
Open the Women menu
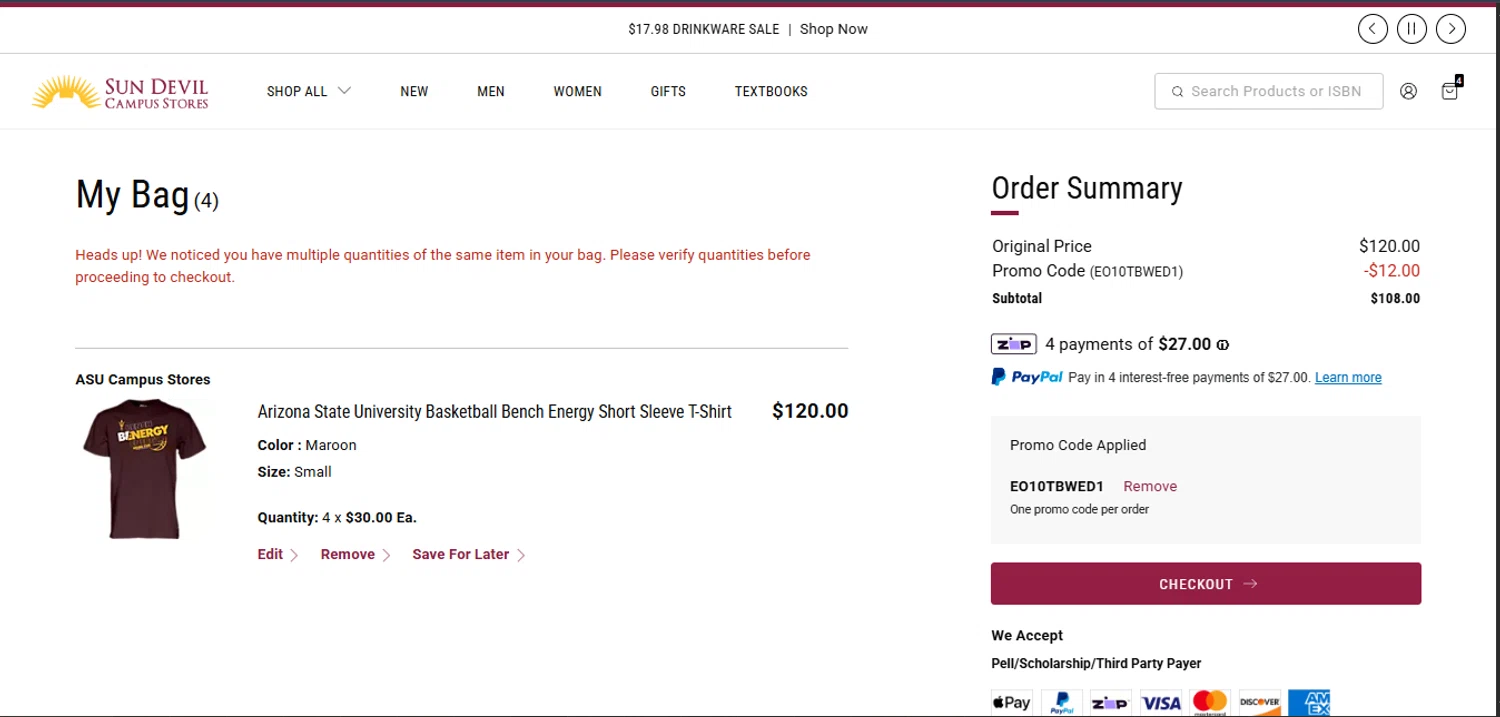(577, 91)
